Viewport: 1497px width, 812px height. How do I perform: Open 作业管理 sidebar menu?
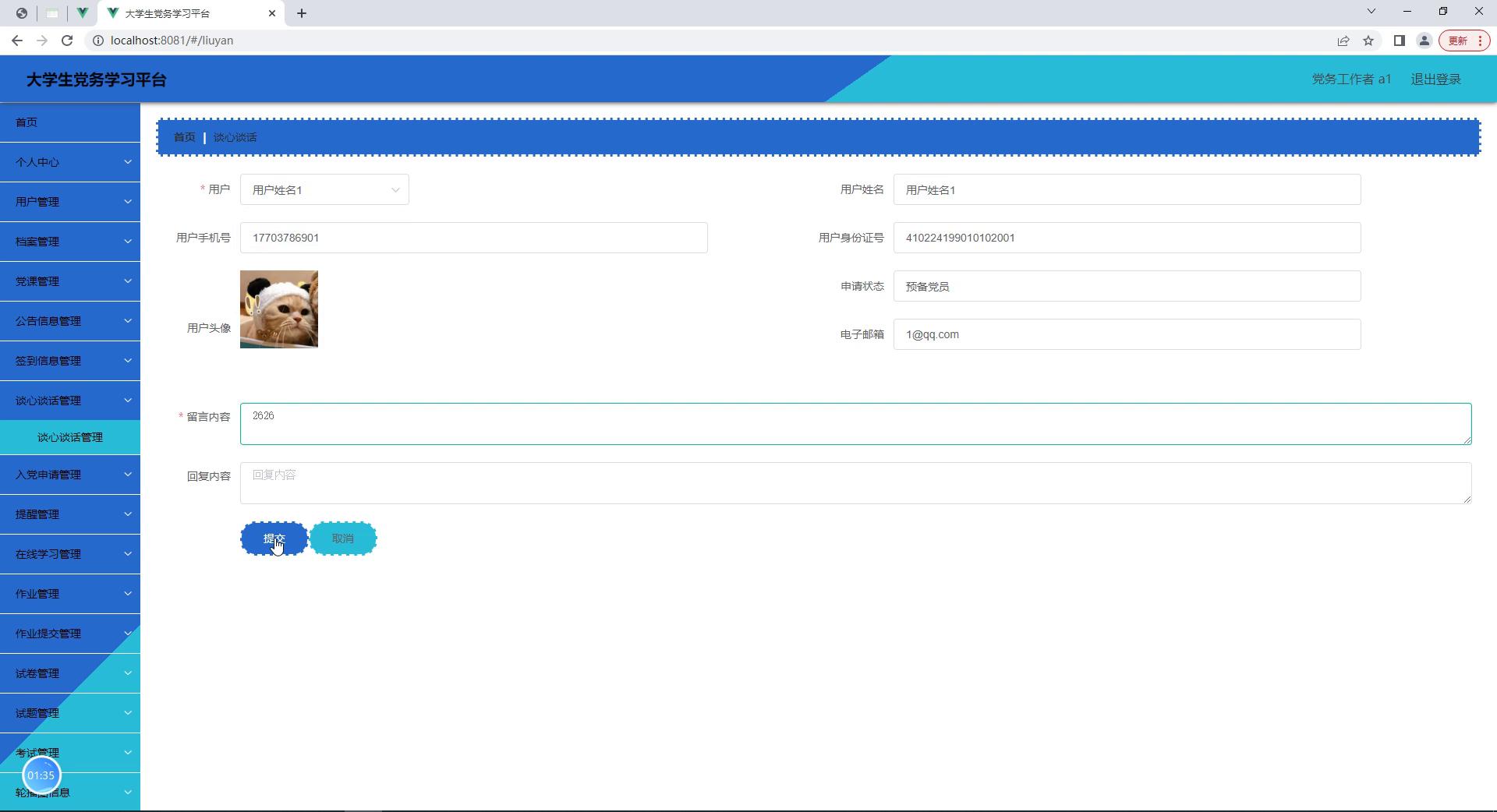70,594
